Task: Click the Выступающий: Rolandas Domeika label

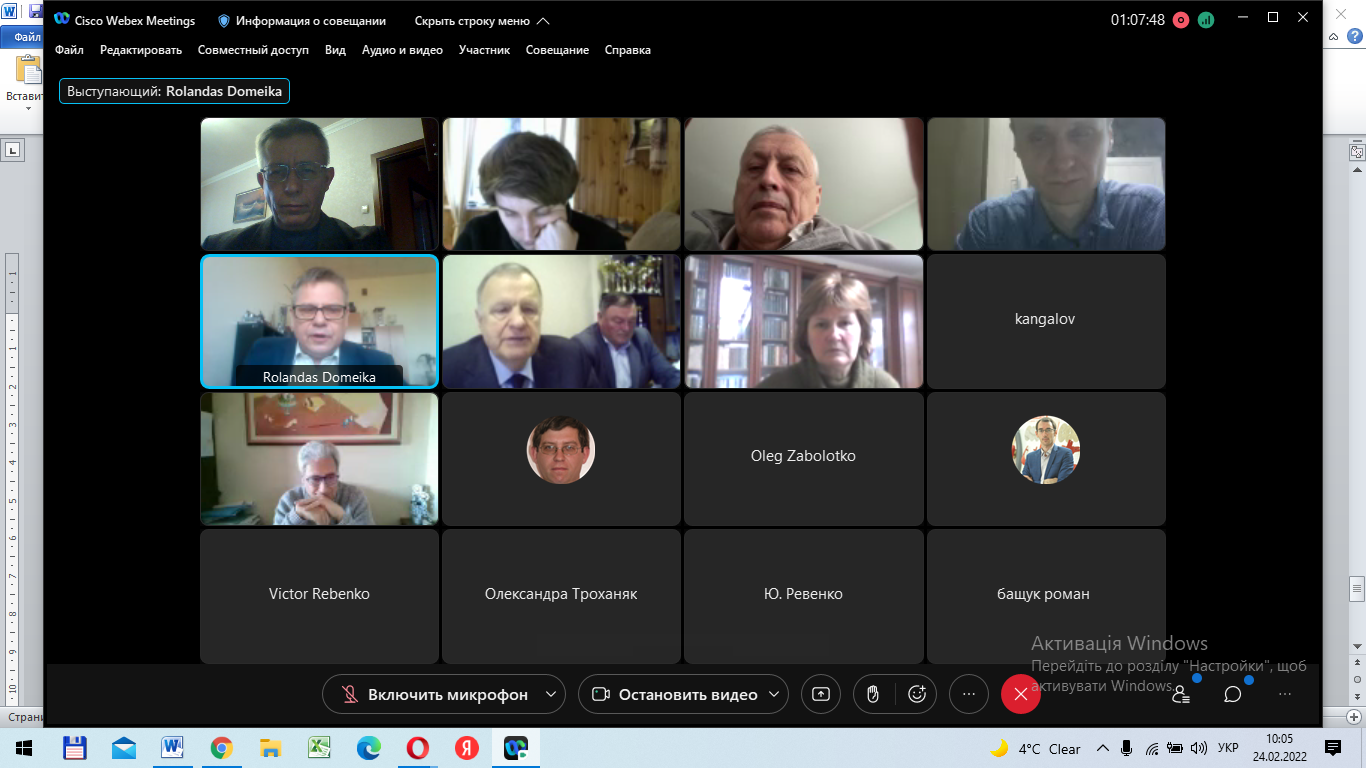Action: [174, 91]
